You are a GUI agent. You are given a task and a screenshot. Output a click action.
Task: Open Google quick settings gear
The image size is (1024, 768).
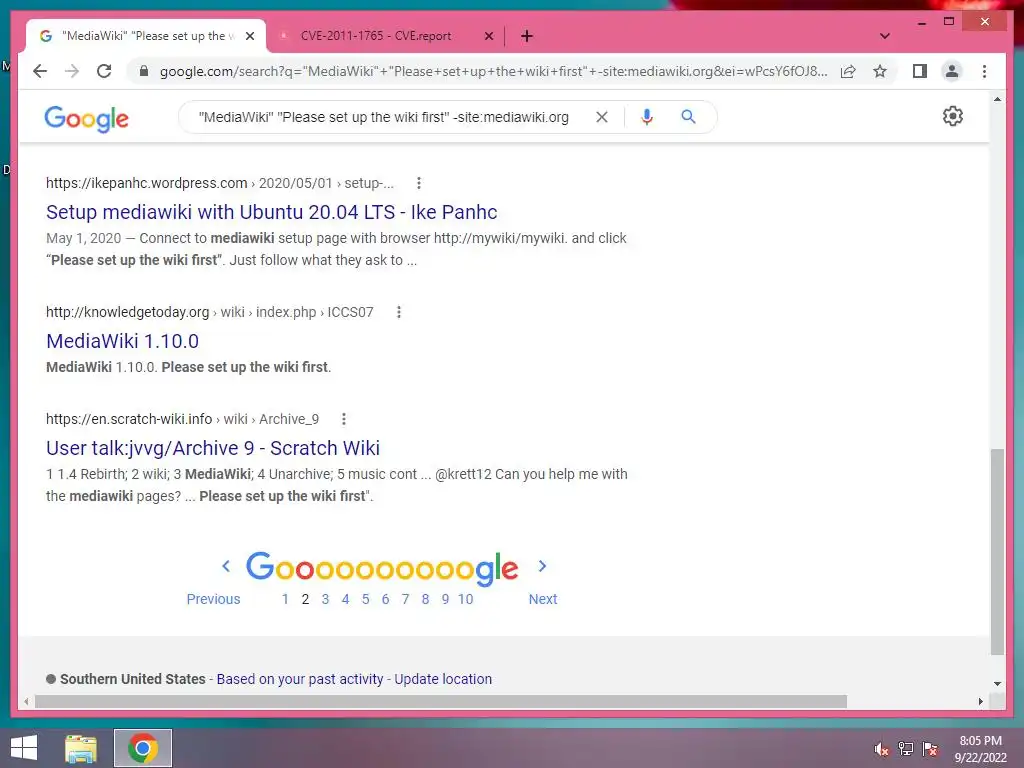pos(952,116)
